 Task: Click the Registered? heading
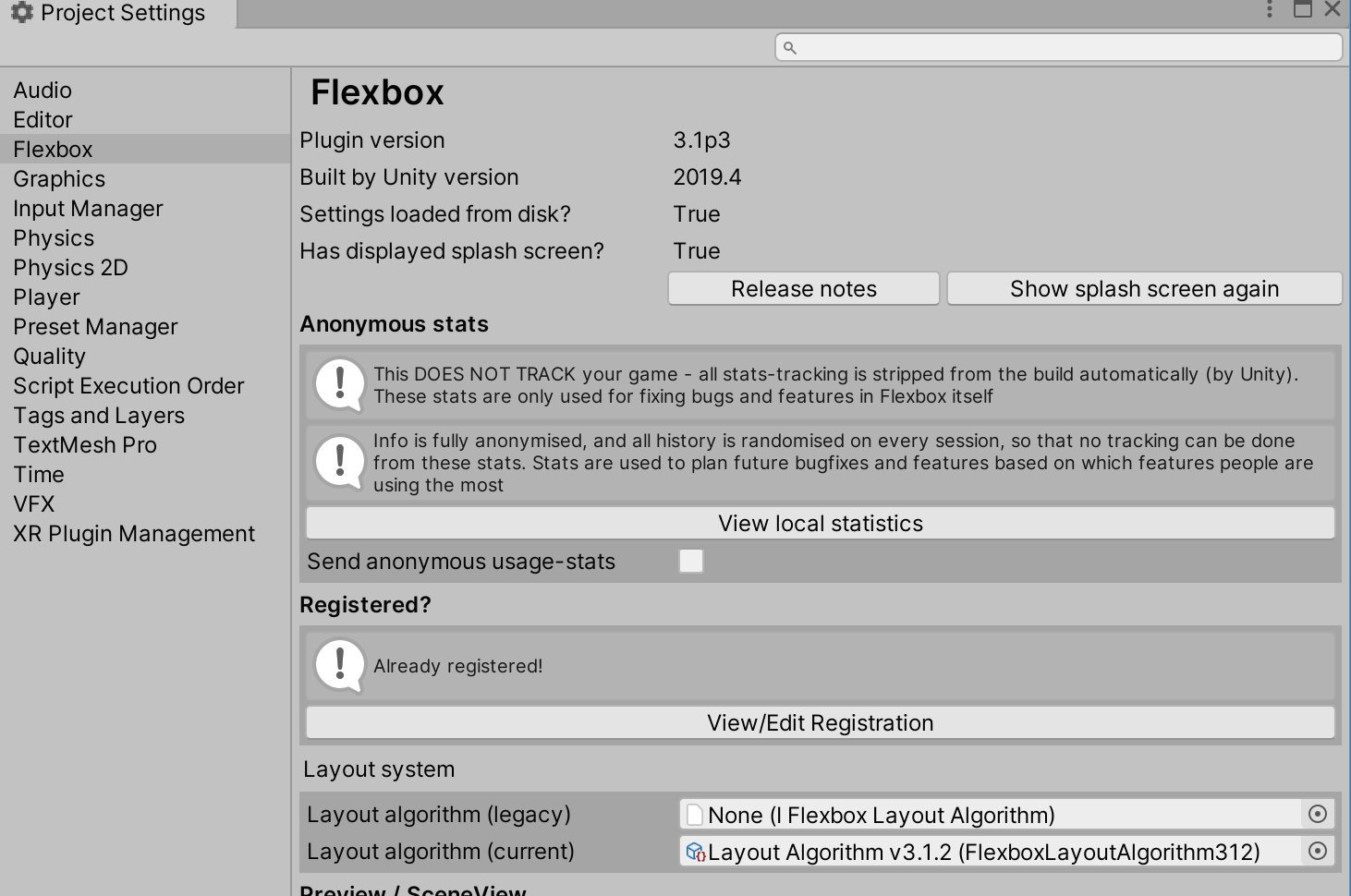pos(365,605)
